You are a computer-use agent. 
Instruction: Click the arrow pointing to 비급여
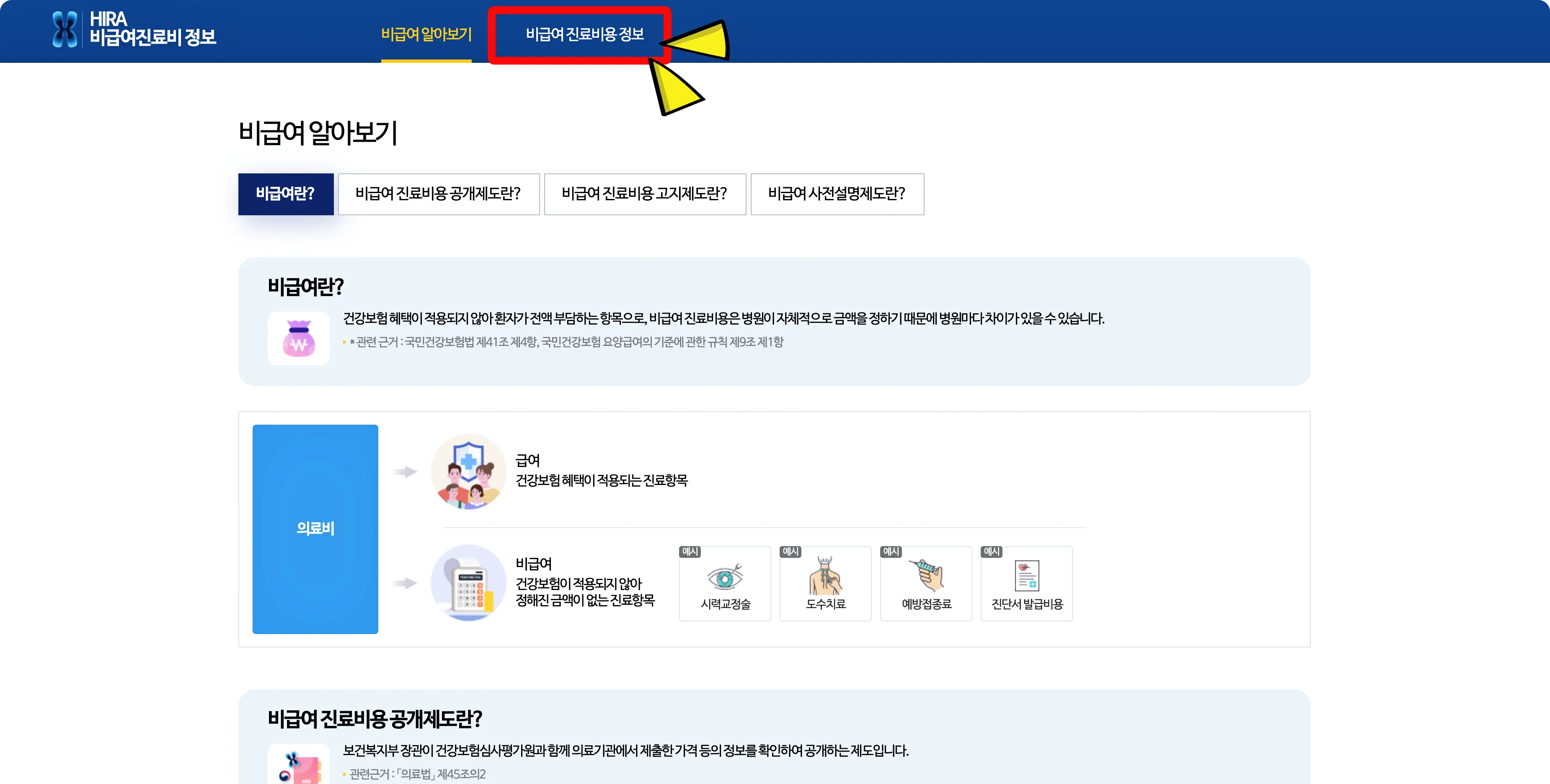(404, 583)
